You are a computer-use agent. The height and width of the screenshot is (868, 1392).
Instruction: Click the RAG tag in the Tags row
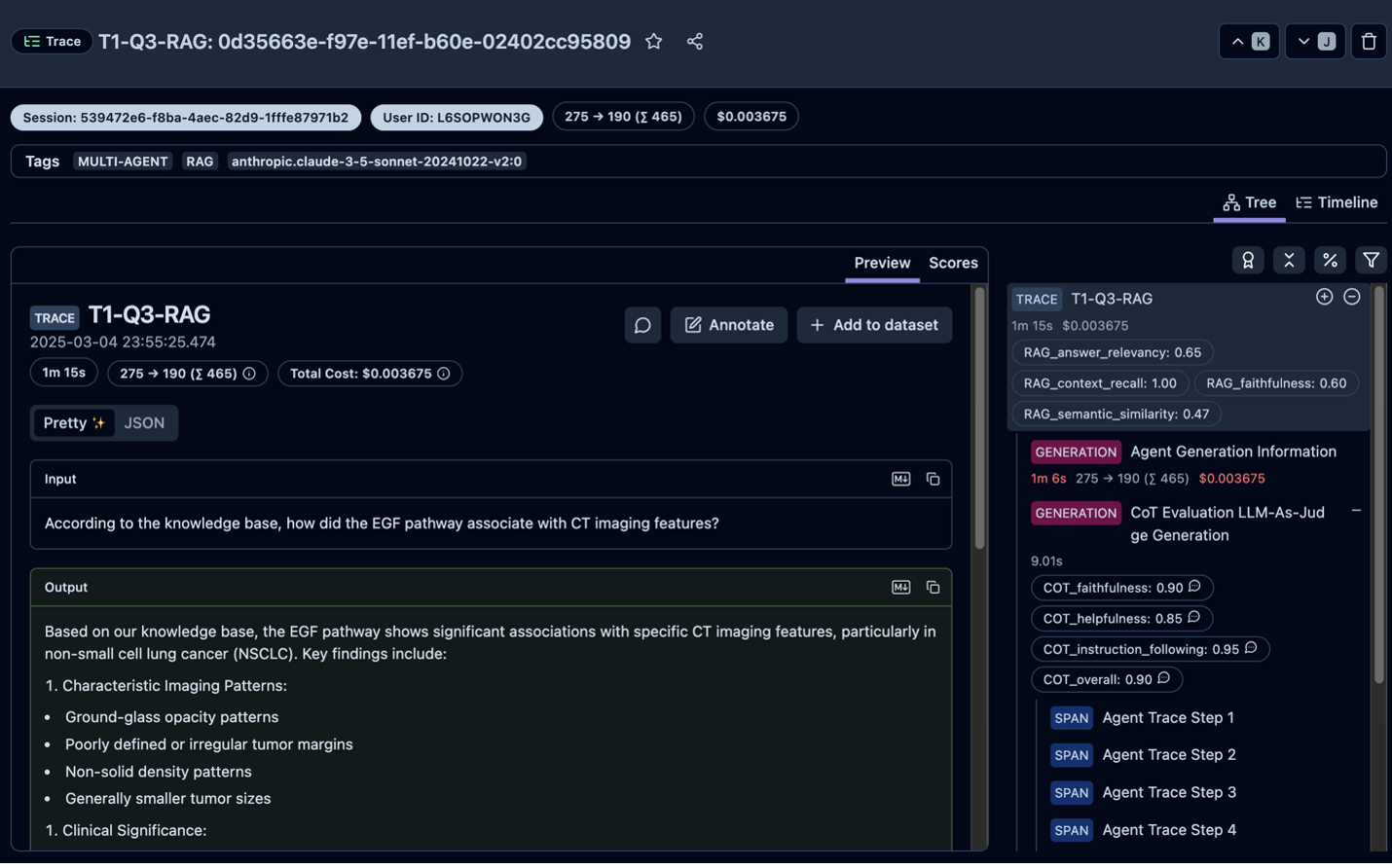click(200, 162)
